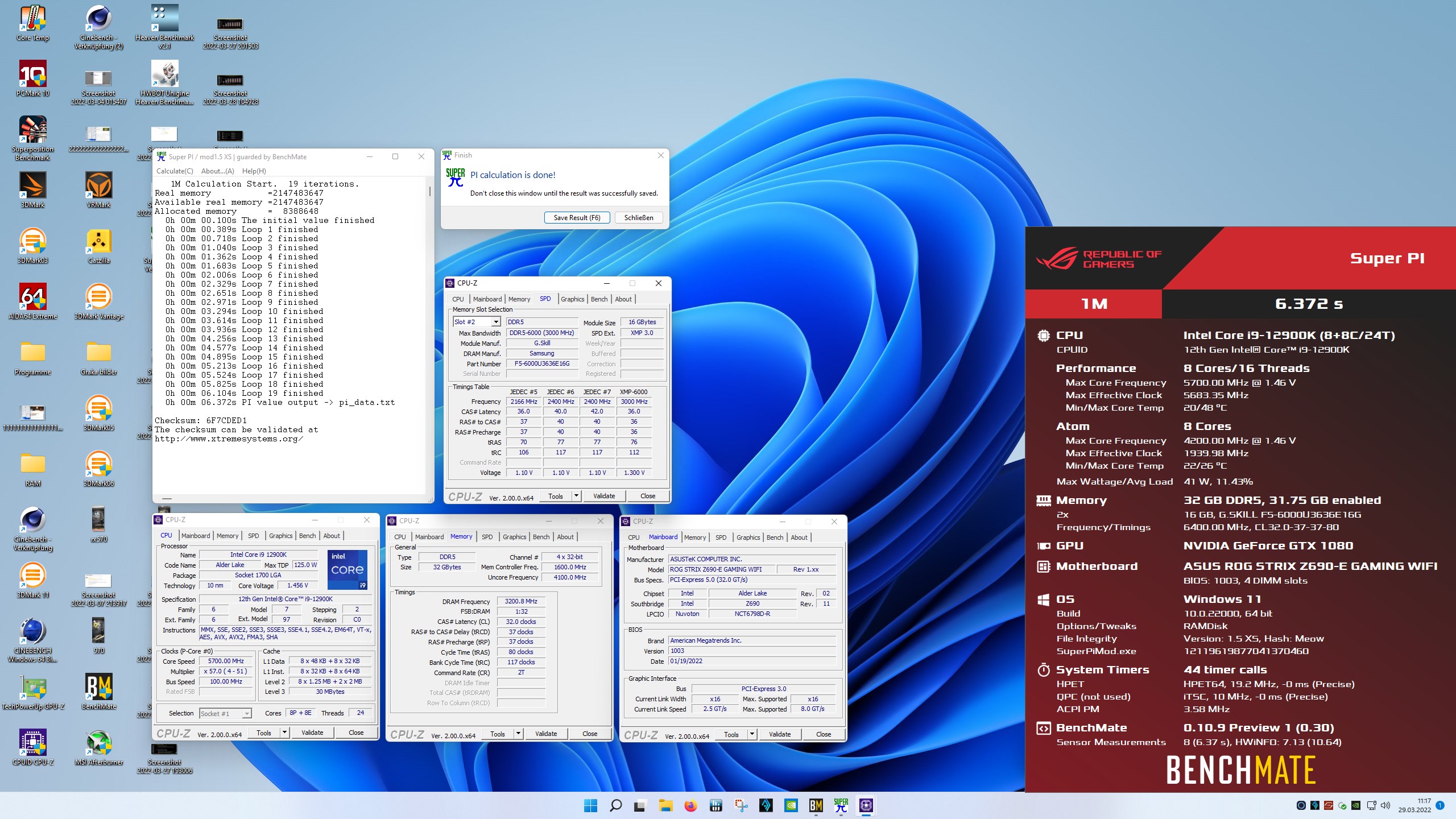Click the BenchMate BM taskbar icon

816,805
